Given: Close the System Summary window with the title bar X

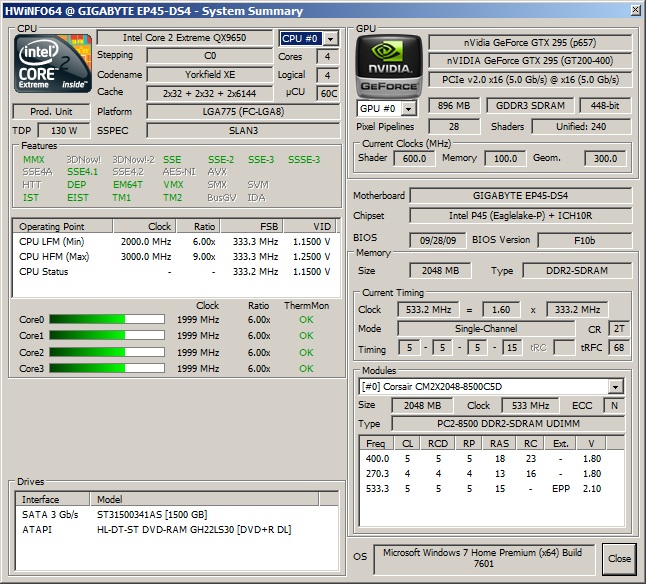Looking at the screenshot, I should point(636,10).
